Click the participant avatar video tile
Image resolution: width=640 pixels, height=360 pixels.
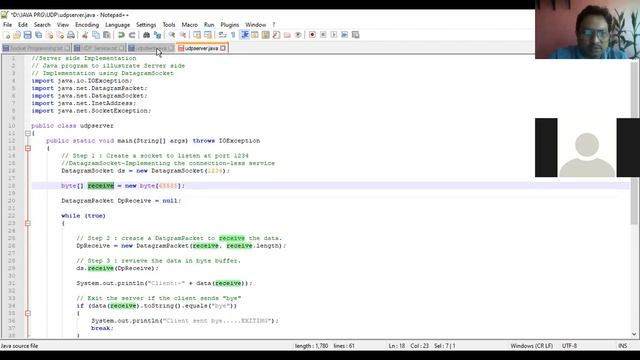pos(587,147)
